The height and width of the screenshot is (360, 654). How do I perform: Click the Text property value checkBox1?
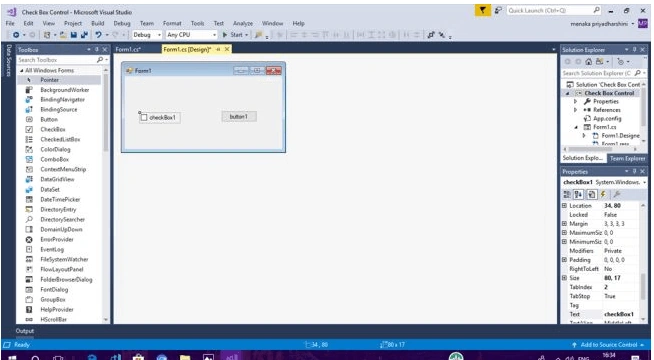[x=619, y=314]
